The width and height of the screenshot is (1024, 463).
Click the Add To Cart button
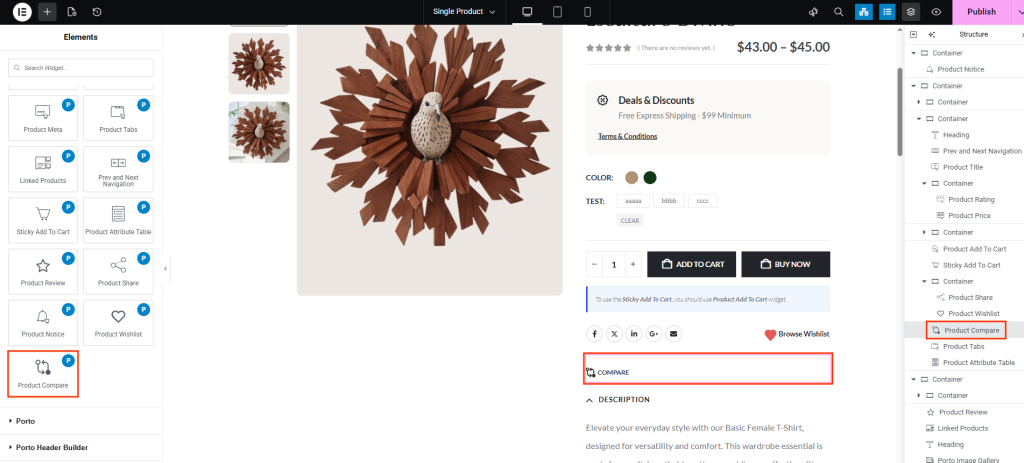point(692,264)
